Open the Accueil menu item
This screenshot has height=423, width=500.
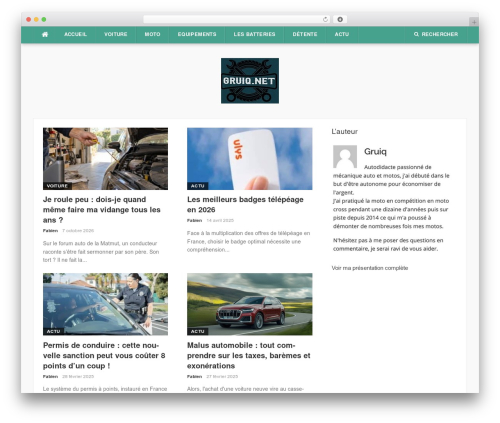pos(75,34)
